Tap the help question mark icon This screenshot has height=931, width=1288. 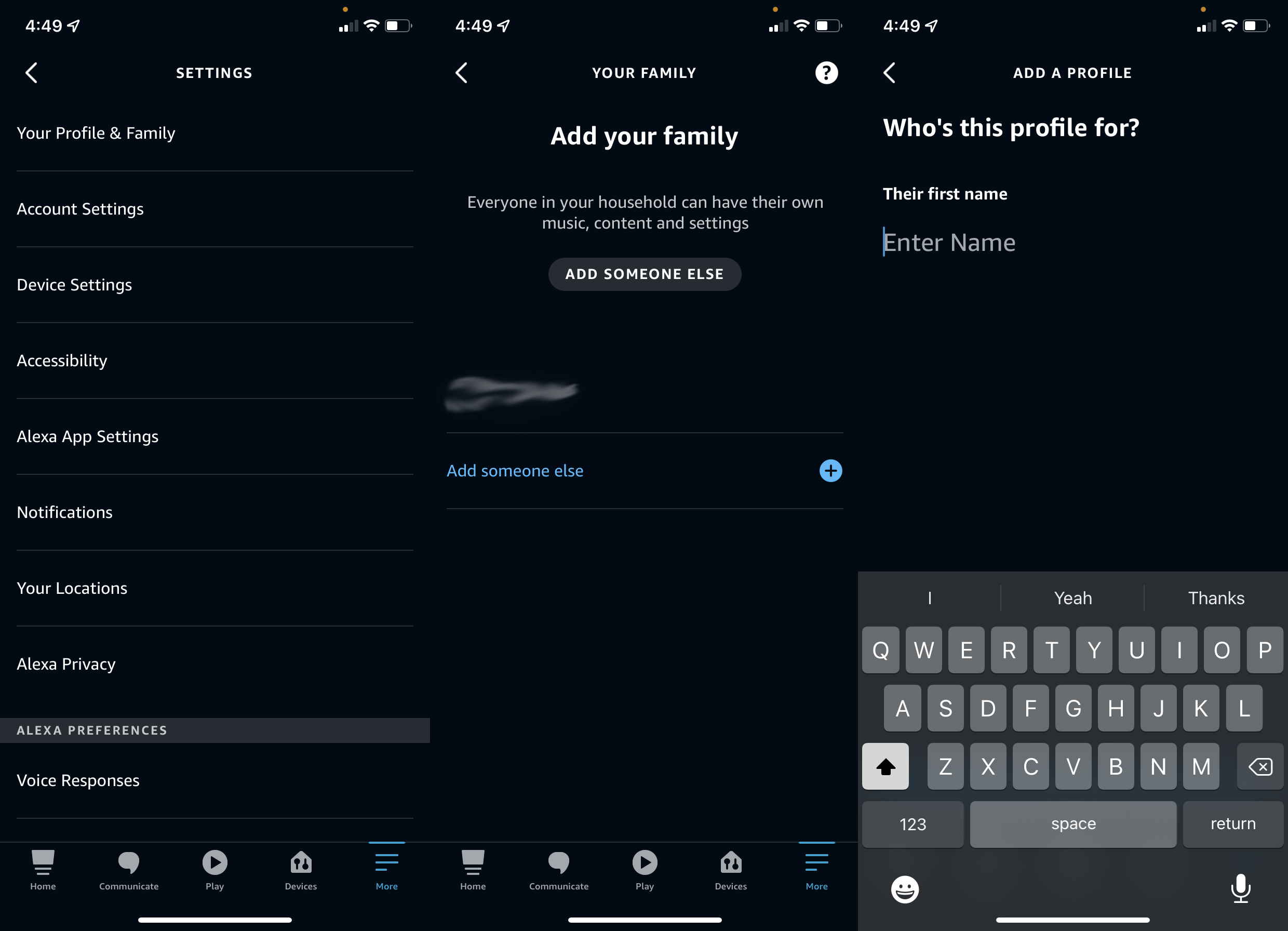[x=826, y=72]
